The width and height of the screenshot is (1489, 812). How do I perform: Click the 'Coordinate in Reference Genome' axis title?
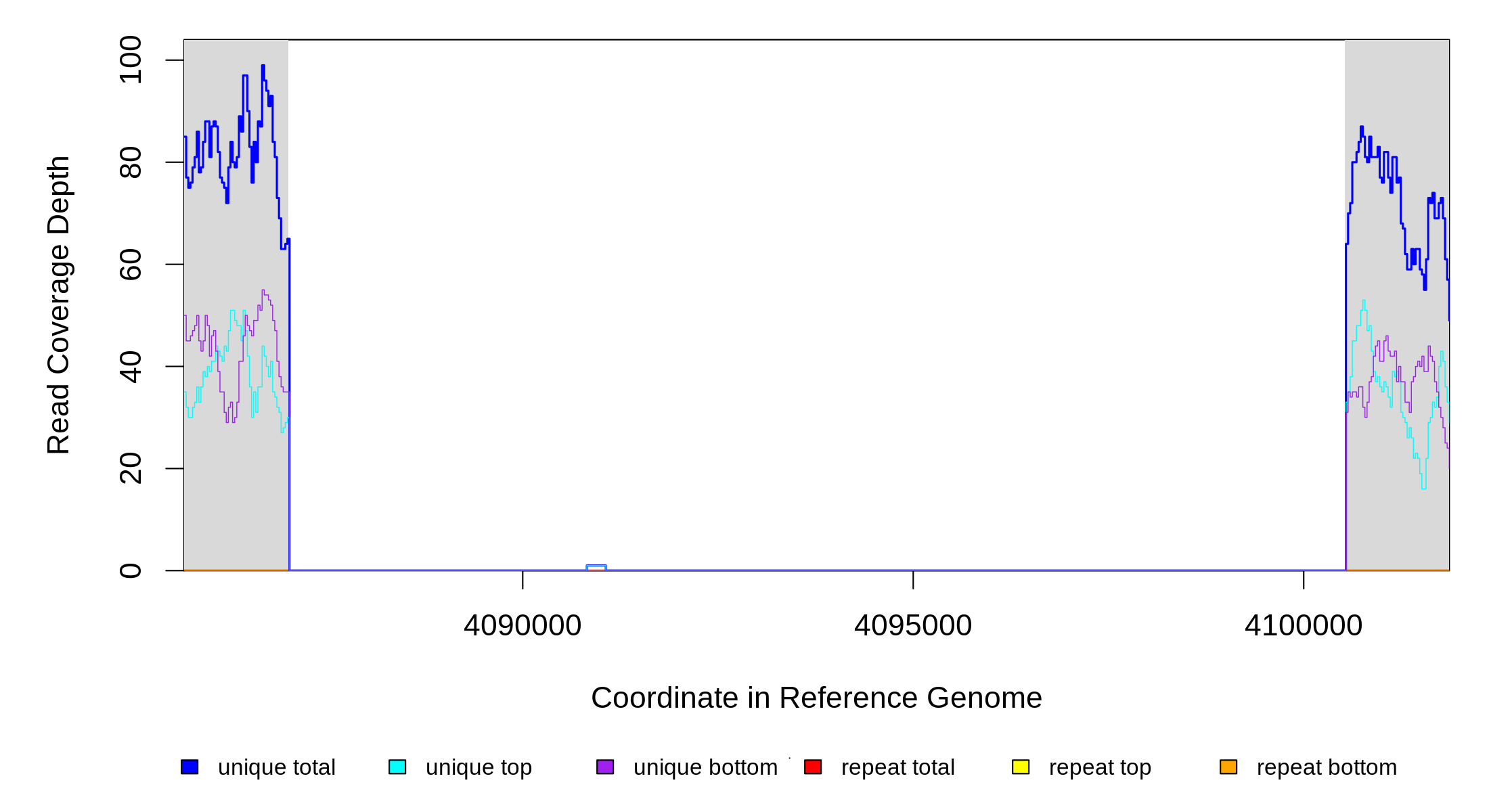click(816, 698)
